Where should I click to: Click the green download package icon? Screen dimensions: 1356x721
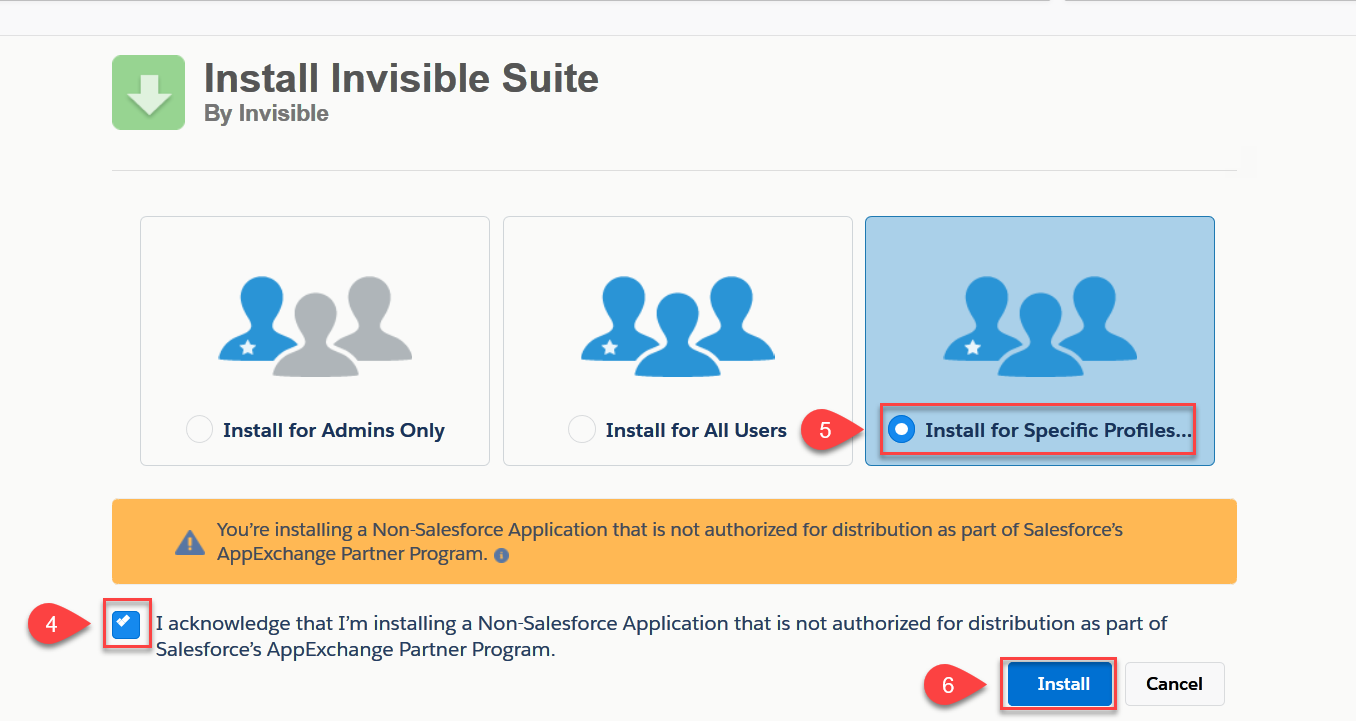point(149,92)
